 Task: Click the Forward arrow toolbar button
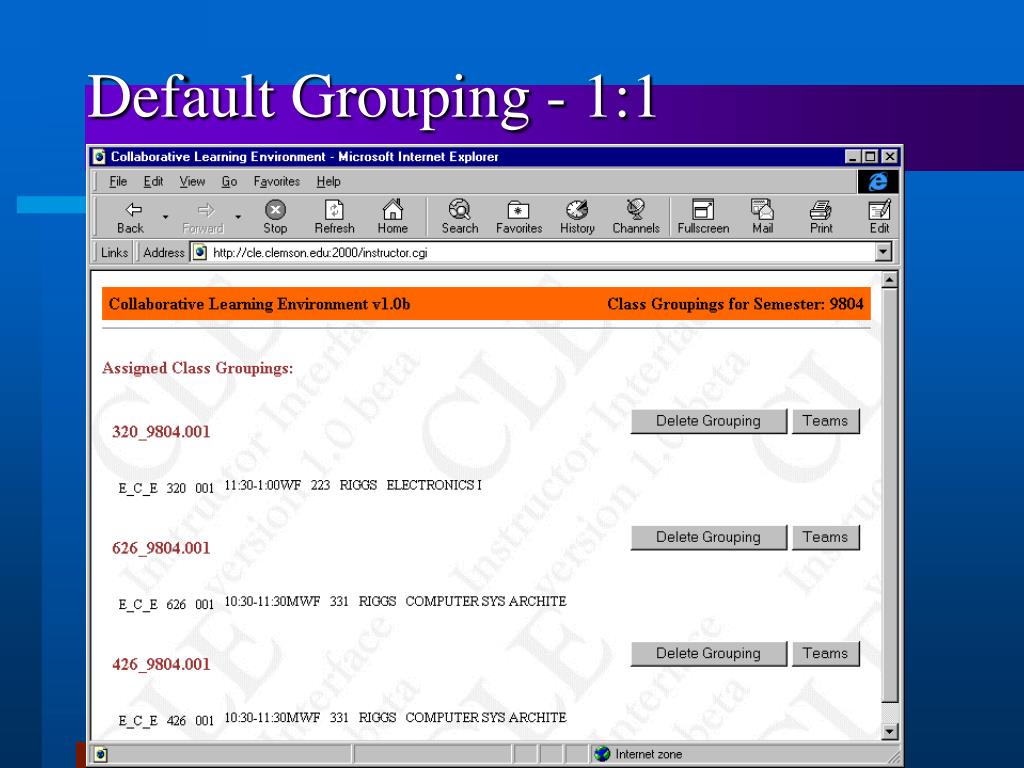click(203, 217)
